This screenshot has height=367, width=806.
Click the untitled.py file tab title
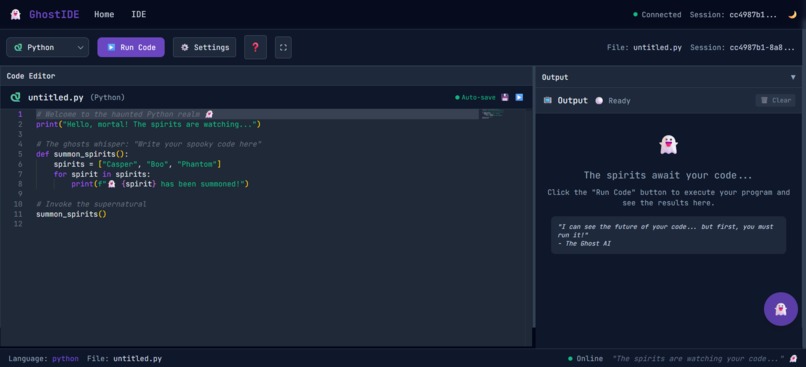point(56,97)
